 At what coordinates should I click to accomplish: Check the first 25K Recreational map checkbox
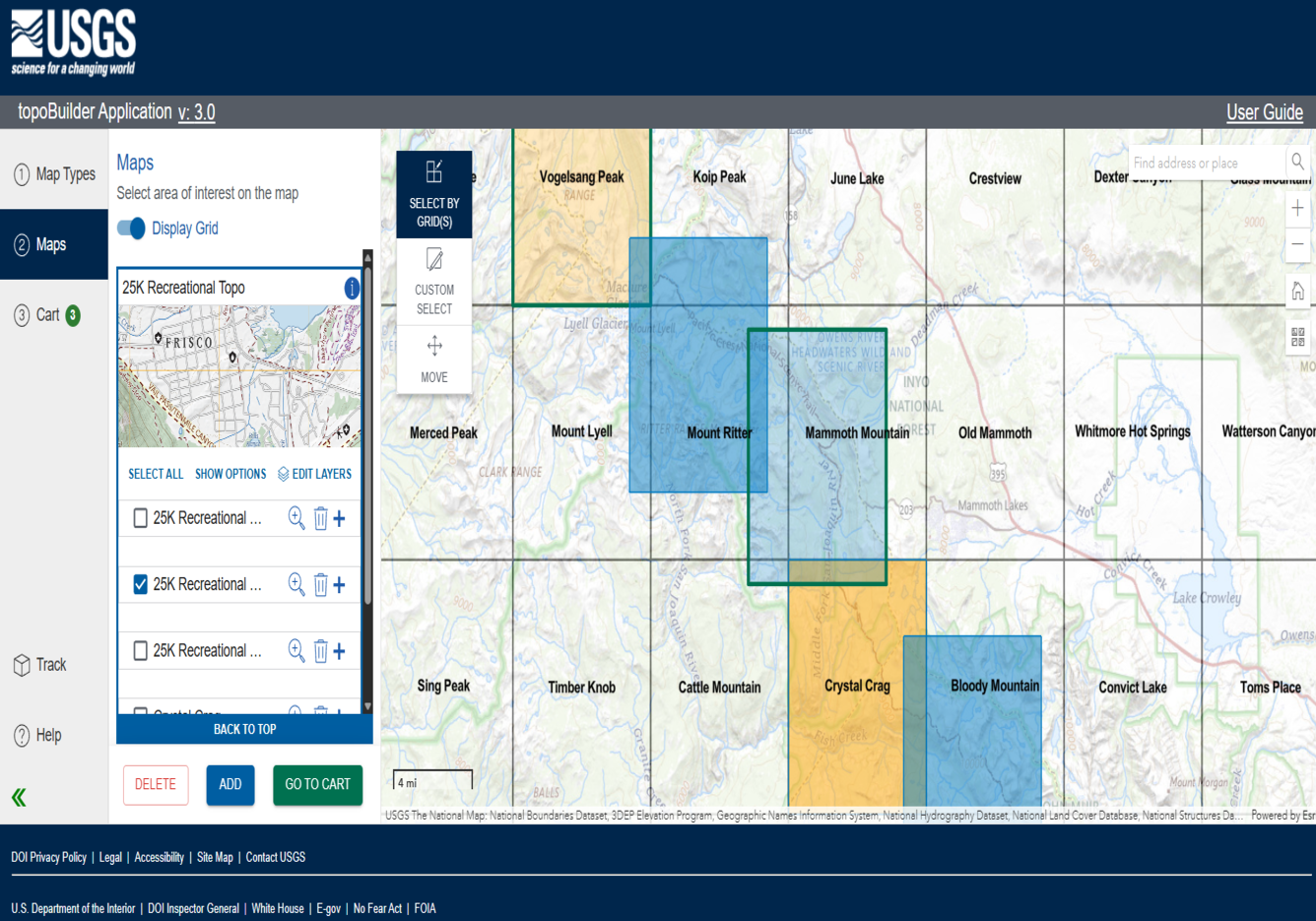click(139, 518)
